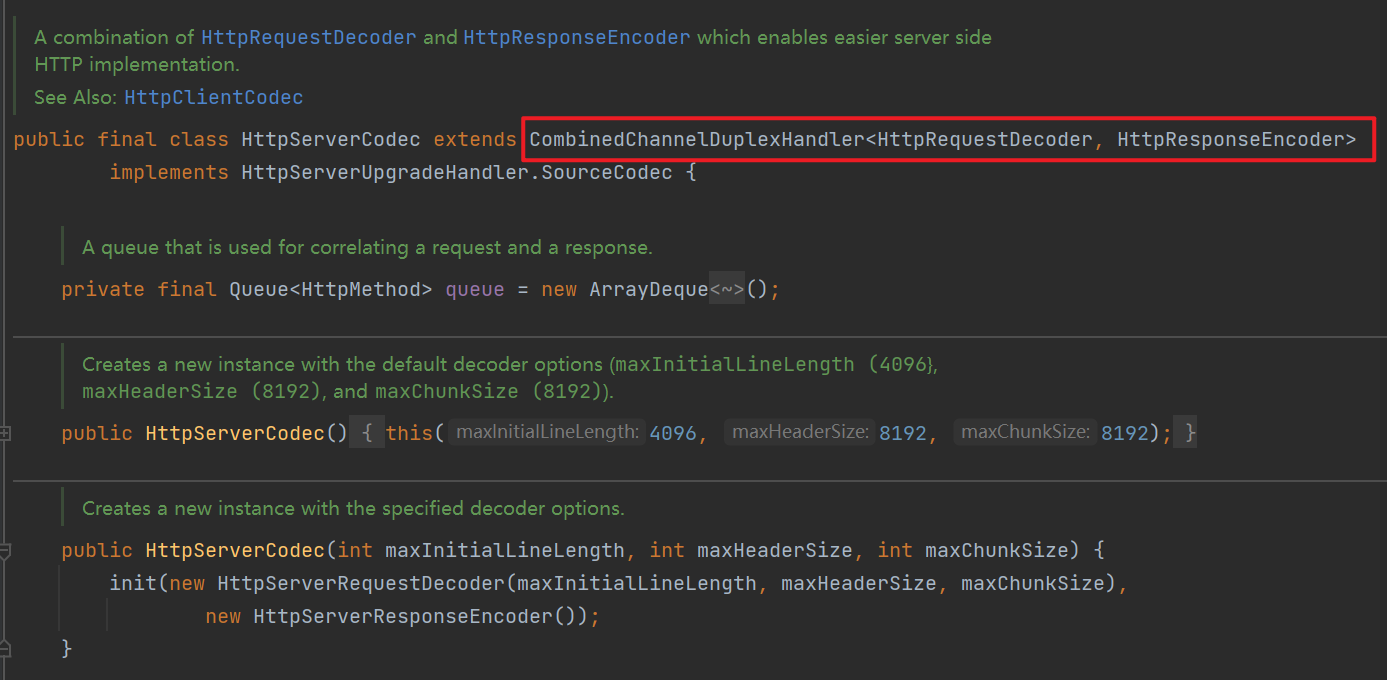Viewport: 1387px width, 680px height.
Task: Expand the folded no-arg HttpServerCodec constructor in gutter
Action: point(5,433)
